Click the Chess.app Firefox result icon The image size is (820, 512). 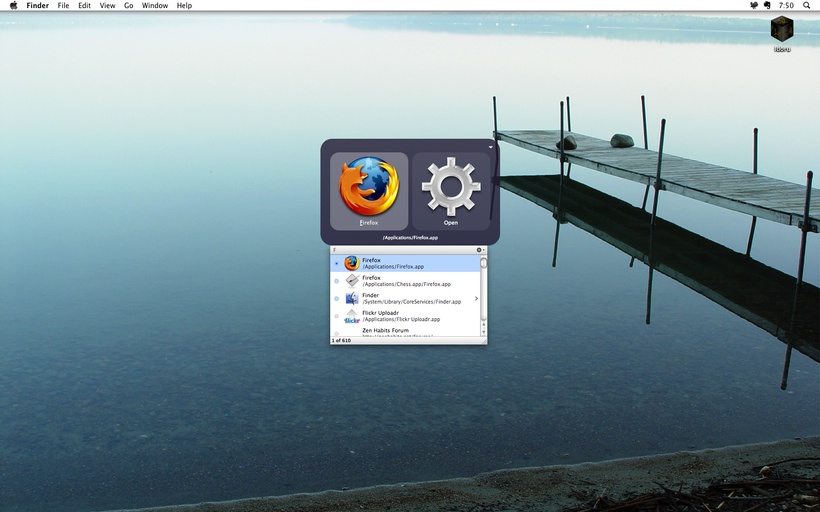tap(352, 281)
